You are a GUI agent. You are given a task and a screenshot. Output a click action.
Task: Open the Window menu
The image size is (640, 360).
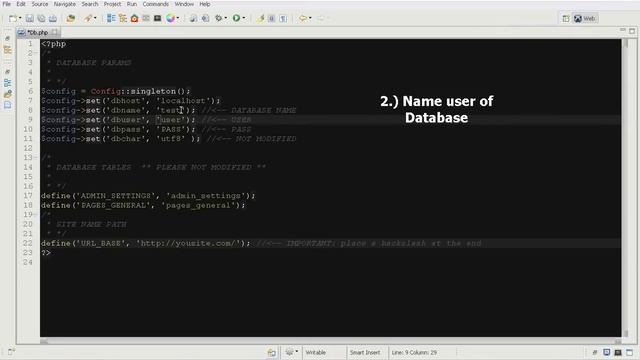tap(184, 4)
